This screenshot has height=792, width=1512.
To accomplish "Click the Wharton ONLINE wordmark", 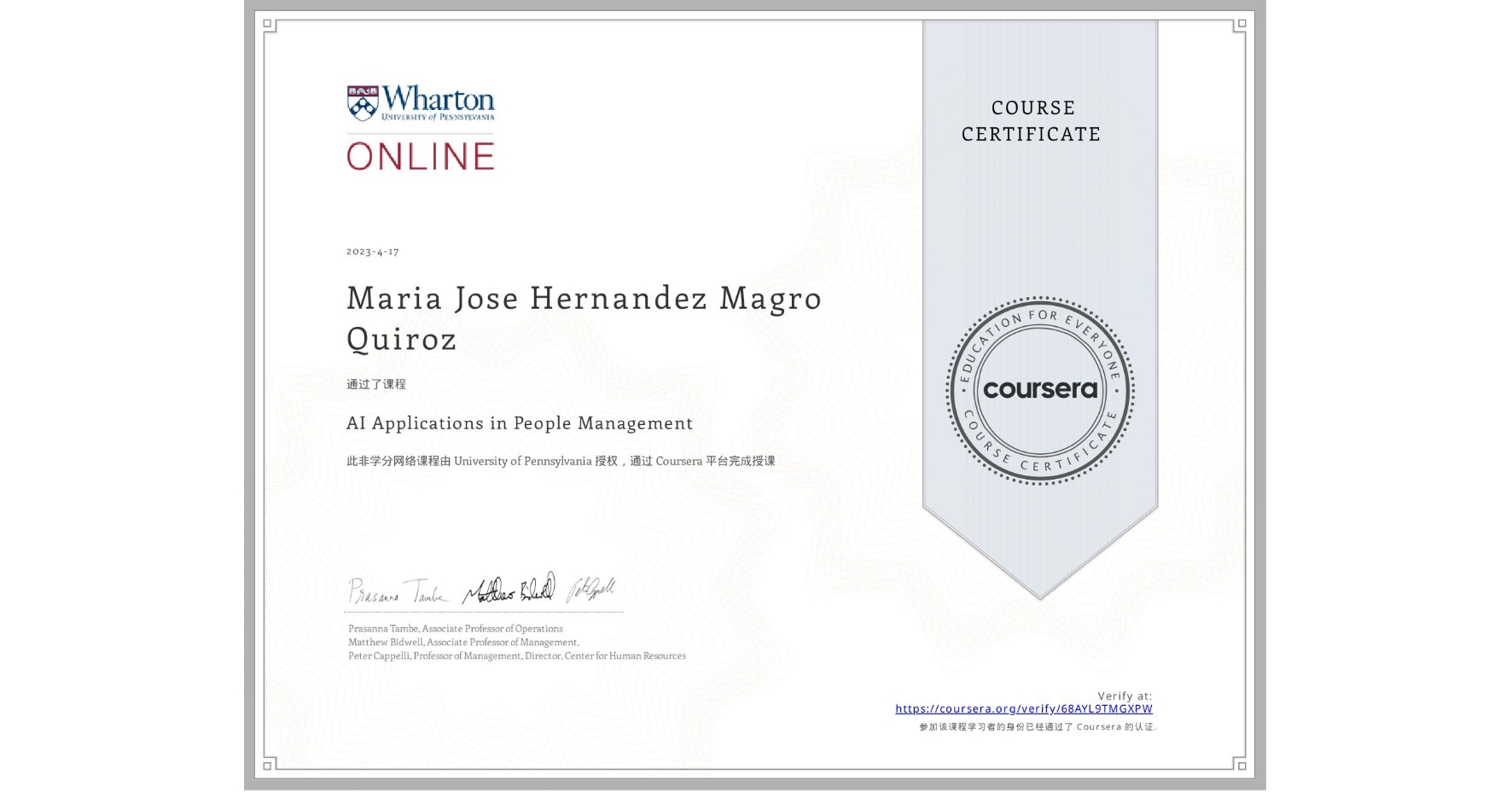I will pos(422,155).
